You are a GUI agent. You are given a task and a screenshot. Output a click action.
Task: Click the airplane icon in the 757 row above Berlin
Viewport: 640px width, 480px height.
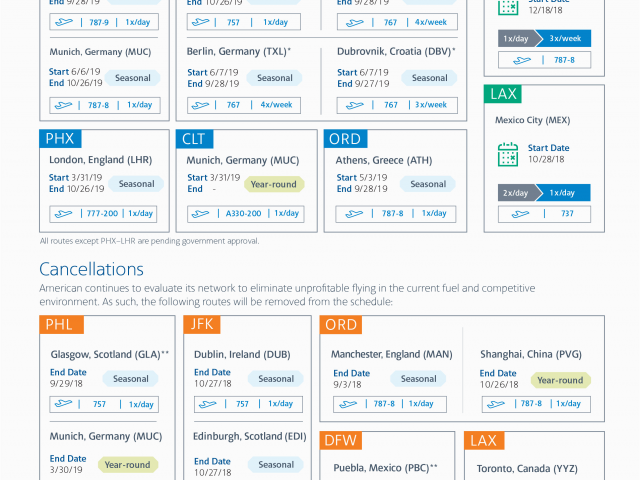200,22
